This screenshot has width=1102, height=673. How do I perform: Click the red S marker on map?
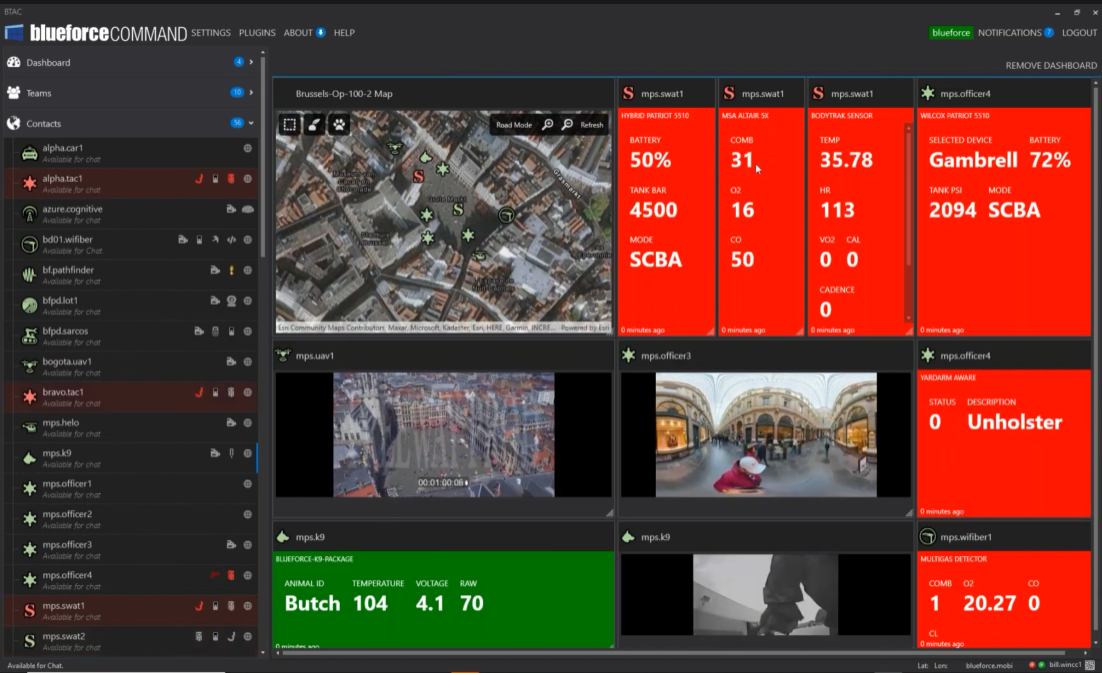[419, 176]
